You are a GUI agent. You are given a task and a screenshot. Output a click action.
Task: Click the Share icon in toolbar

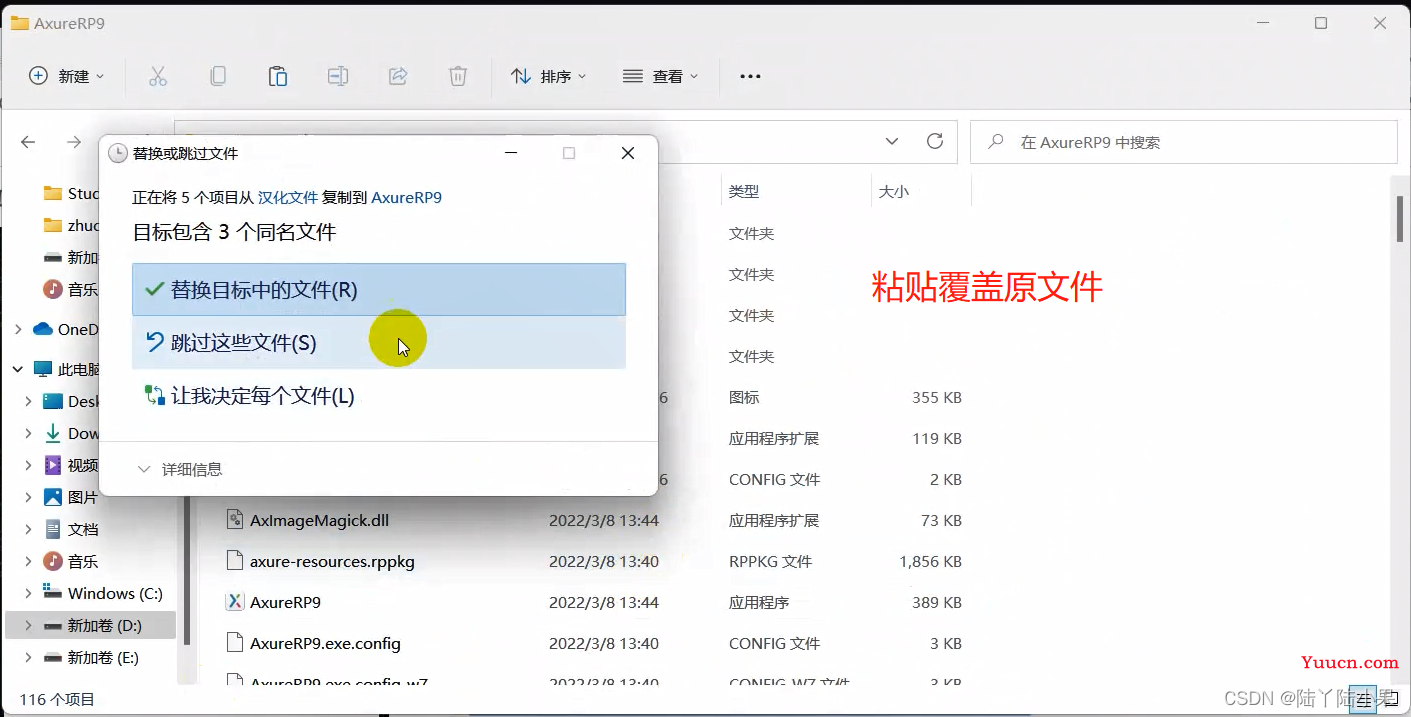(398, 76)
